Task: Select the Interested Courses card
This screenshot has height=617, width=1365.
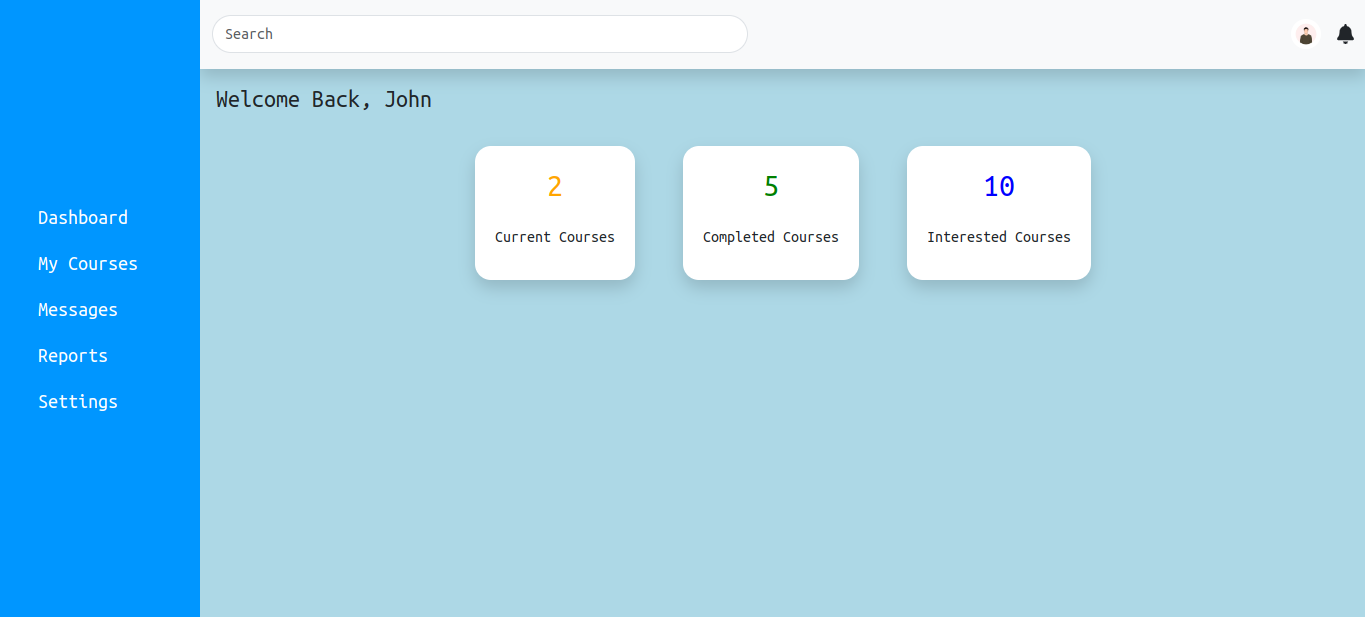Action: pos(999,212)
